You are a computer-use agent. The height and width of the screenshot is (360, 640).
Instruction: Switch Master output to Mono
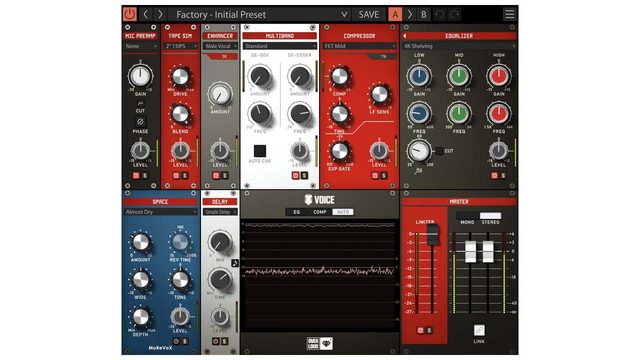467,216
